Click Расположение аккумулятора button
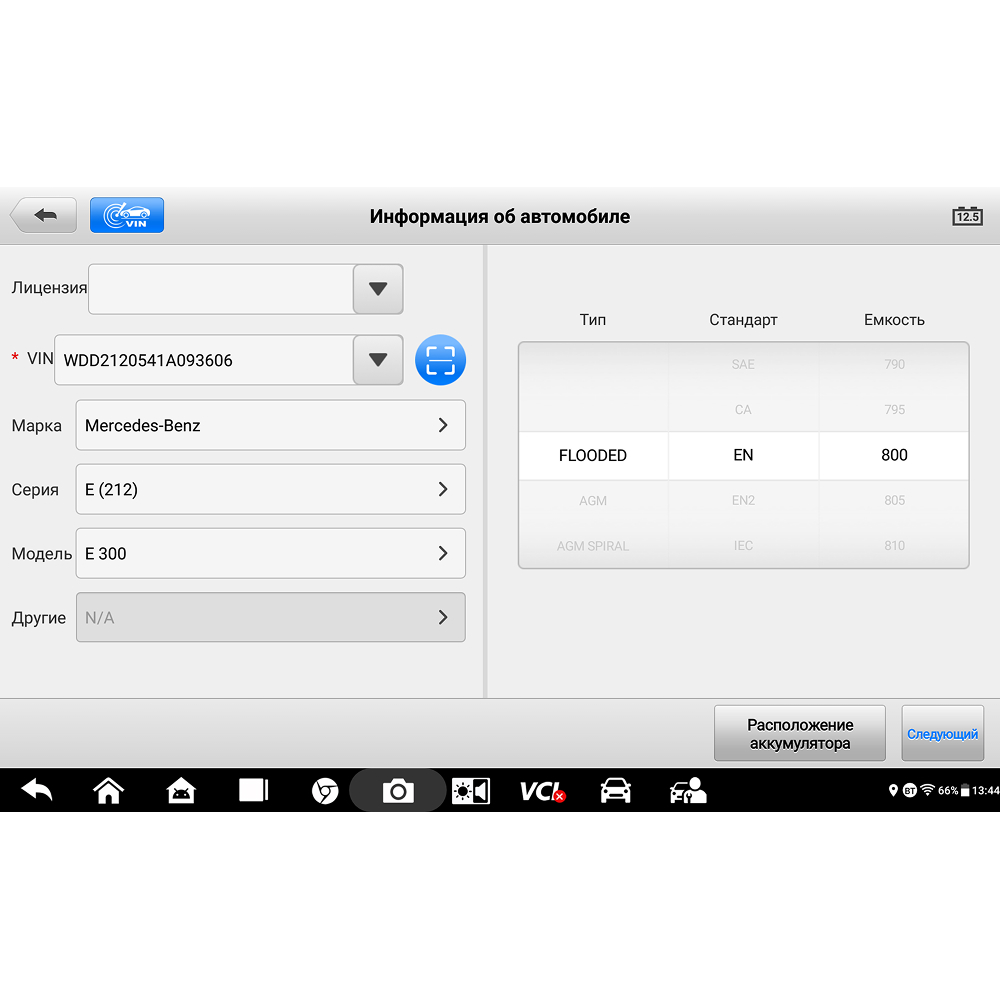This screenshot has width=1000, height=1000. (799, 734)
